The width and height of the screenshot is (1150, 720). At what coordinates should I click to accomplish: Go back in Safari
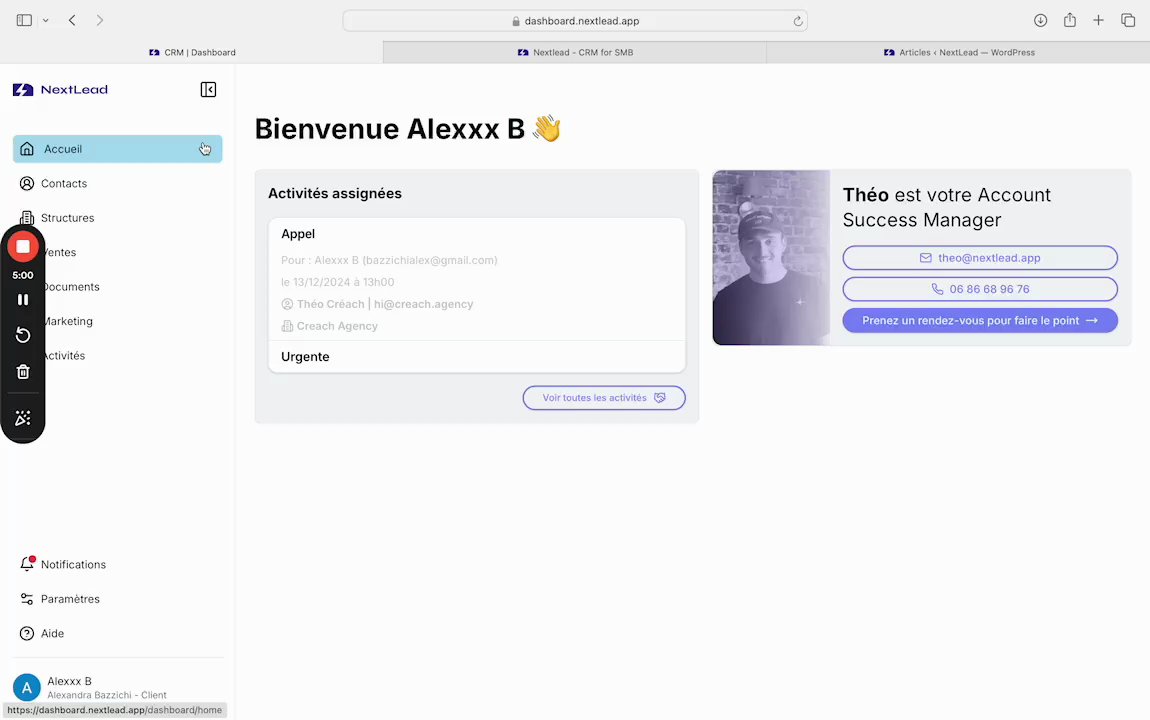pyautogui.click(x=72, y=21)
